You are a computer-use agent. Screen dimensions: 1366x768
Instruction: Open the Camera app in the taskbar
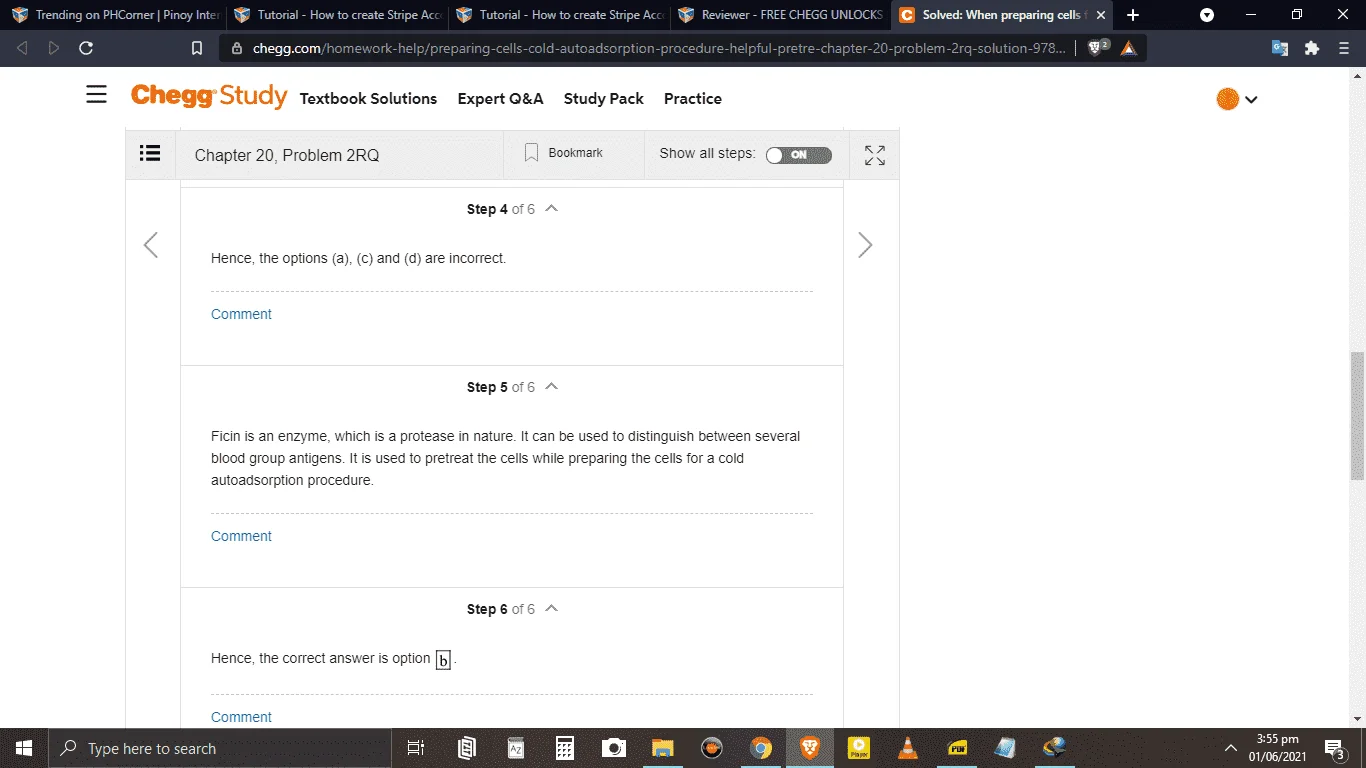(x=614, y=748)
